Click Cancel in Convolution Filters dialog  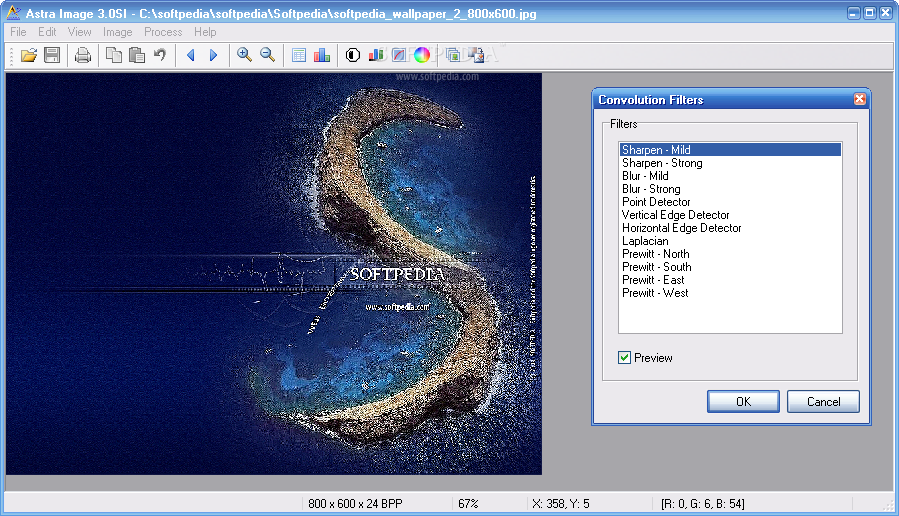tap(823, 401)
